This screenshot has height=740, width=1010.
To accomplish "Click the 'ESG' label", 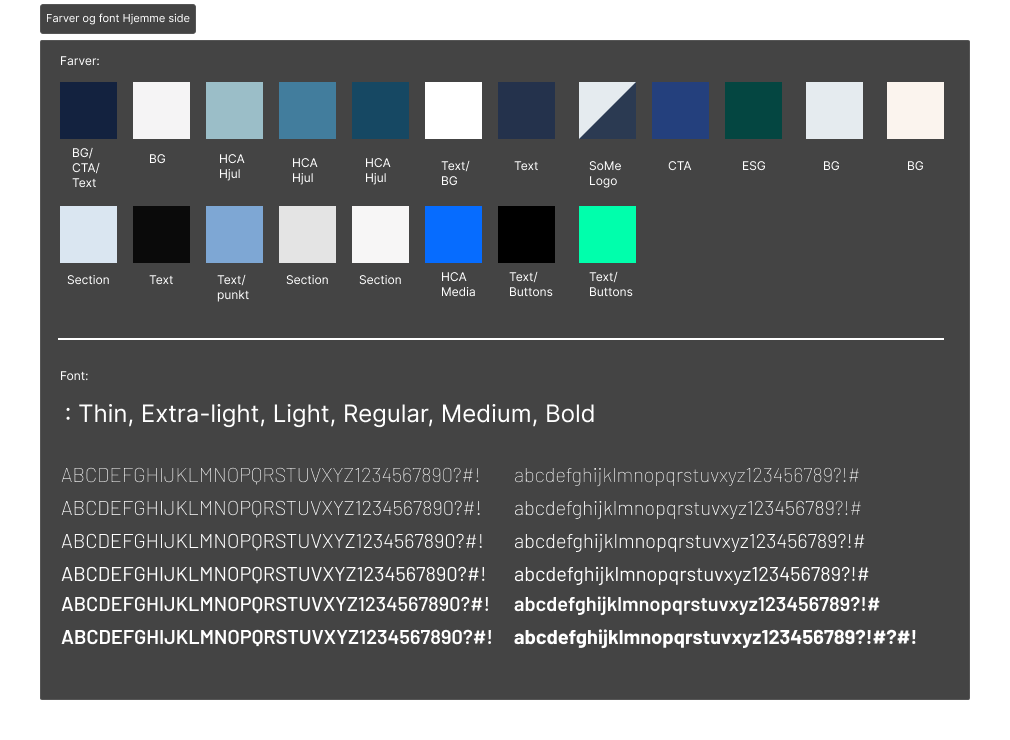I will (754, 166).
